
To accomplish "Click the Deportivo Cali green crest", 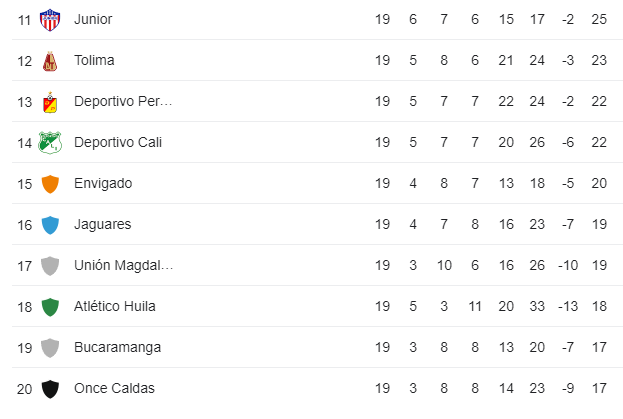I will (x=50, y=143).
